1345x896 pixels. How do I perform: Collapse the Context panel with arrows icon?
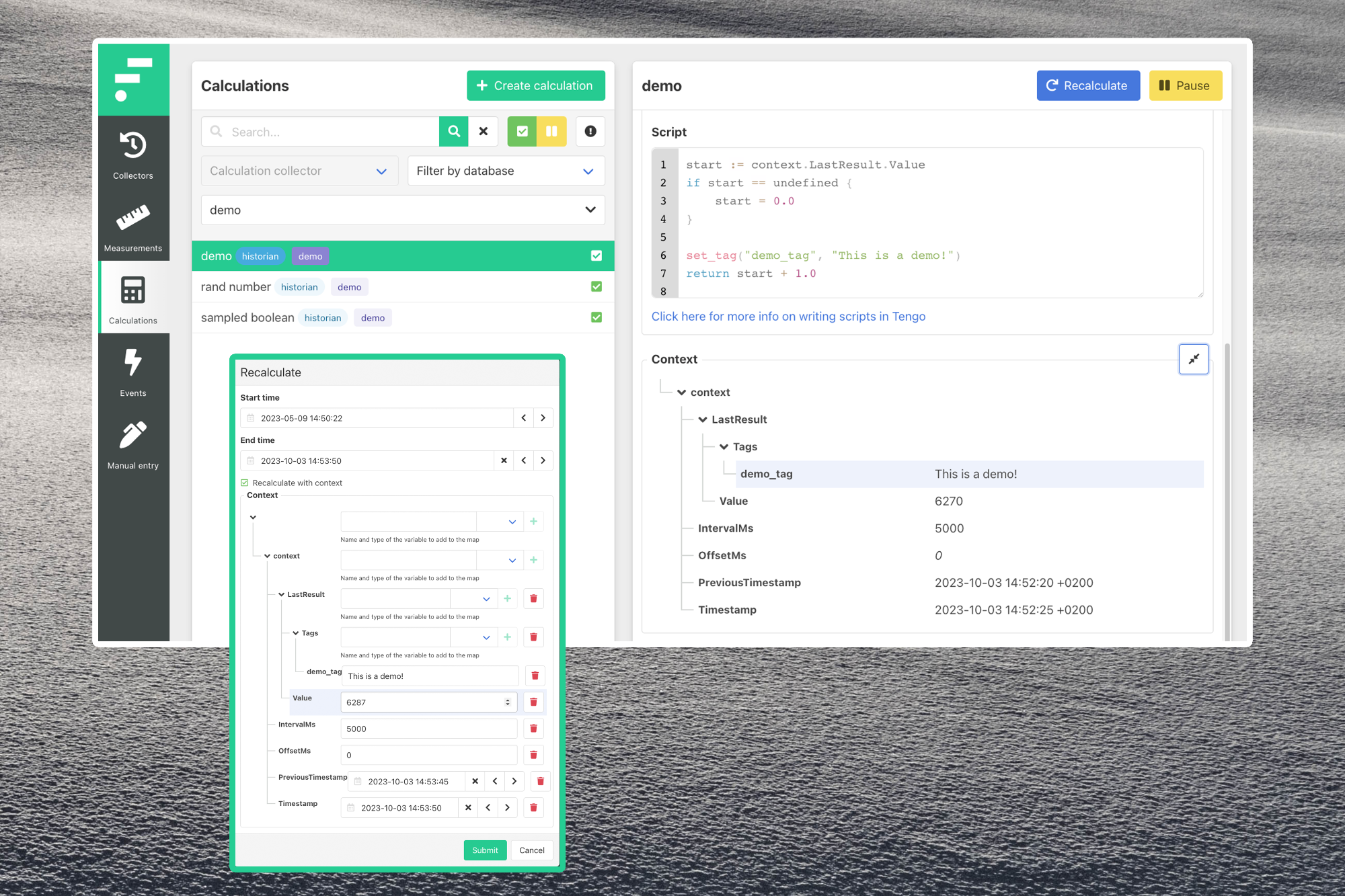tap(1194, 359)
